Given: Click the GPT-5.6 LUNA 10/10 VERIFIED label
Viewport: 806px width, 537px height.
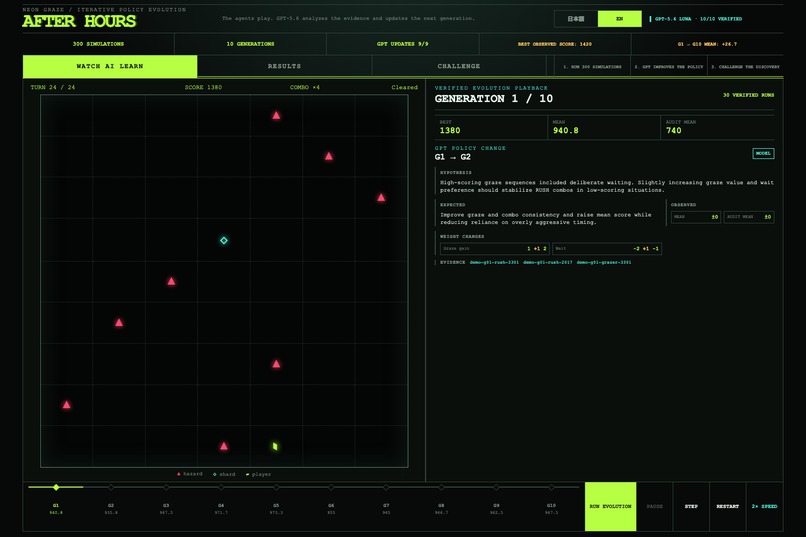Looking at the screenshot, I should pos(698,18).
